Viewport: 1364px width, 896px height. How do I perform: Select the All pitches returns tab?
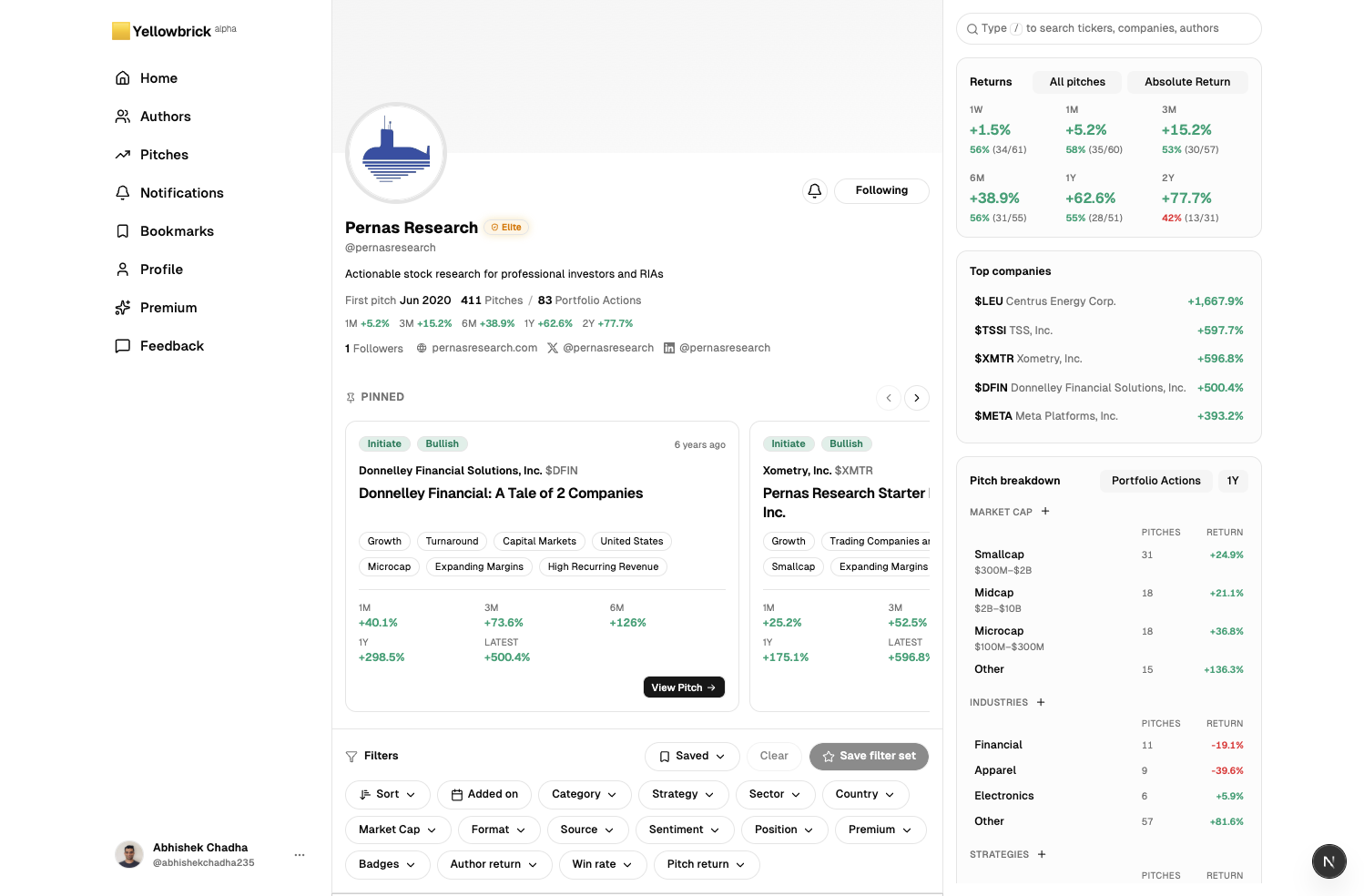(1077, 82)
